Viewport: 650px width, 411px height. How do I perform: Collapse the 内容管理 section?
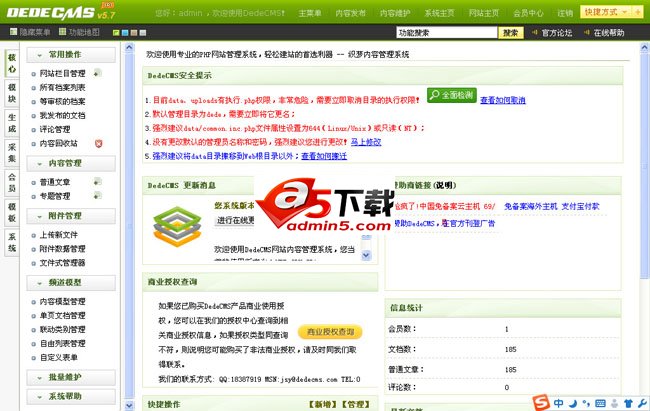(71, 163)
